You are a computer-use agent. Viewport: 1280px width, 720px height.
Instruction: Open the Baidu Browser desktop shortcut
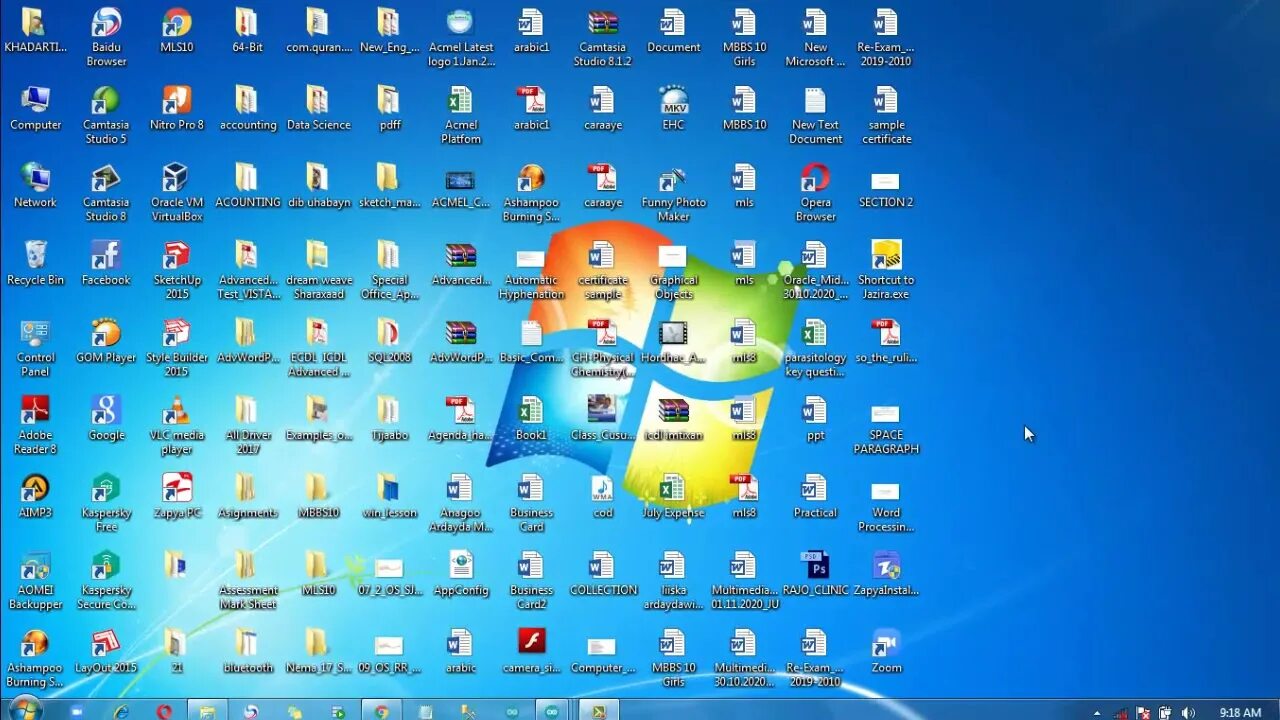pyautogui.click(x=106, y=37)
